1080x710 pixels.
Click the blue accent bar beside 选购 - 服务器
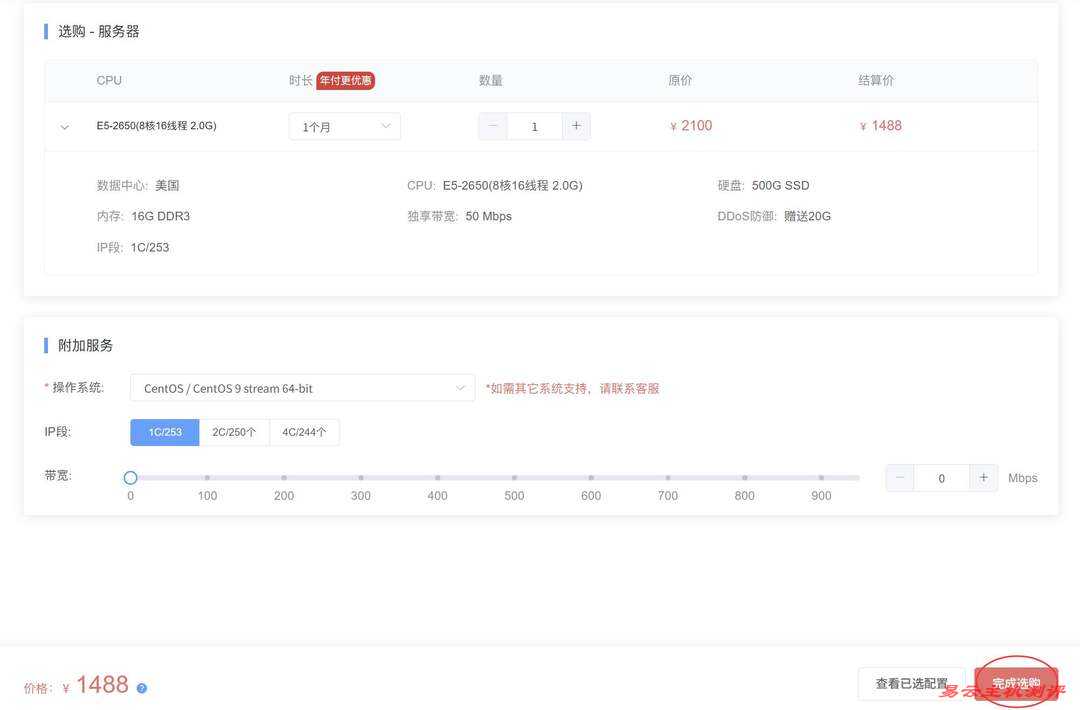(x=44, y=31)
